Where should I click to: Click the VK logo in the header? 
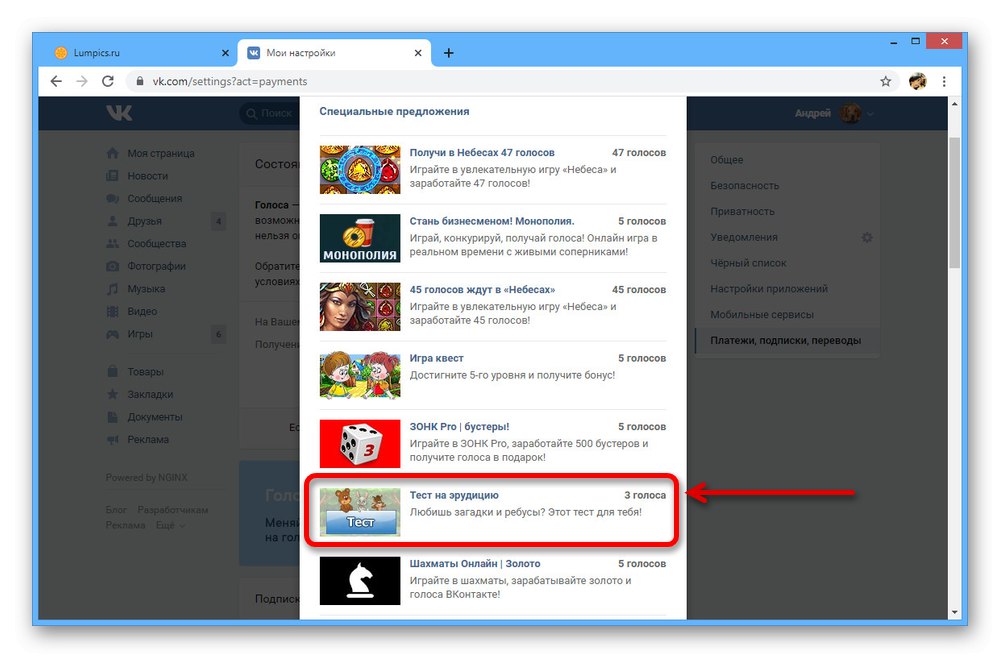[x=119, y=113]
